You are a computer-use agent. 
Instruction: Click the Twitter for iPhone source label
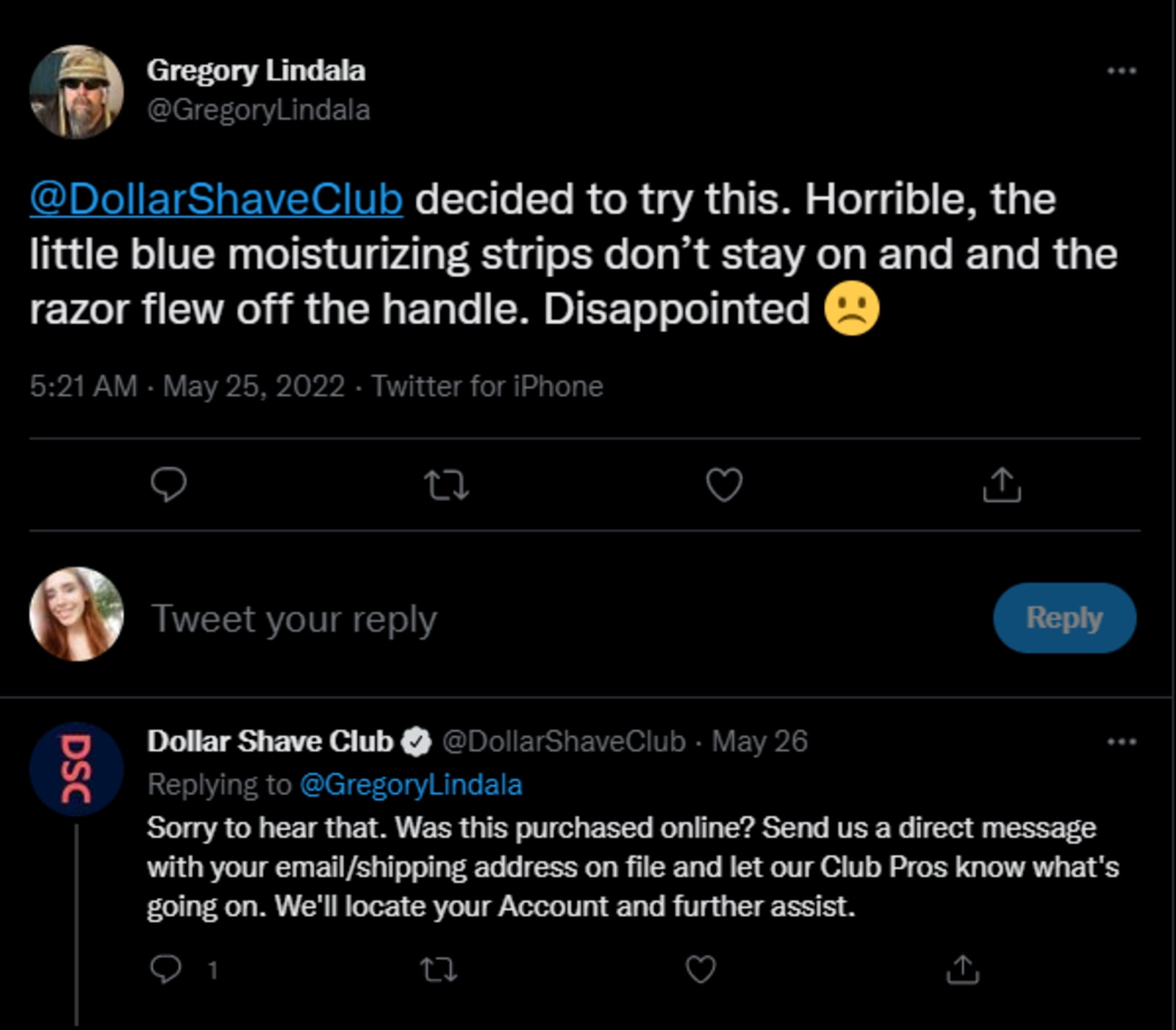click(x=487, y=386)
